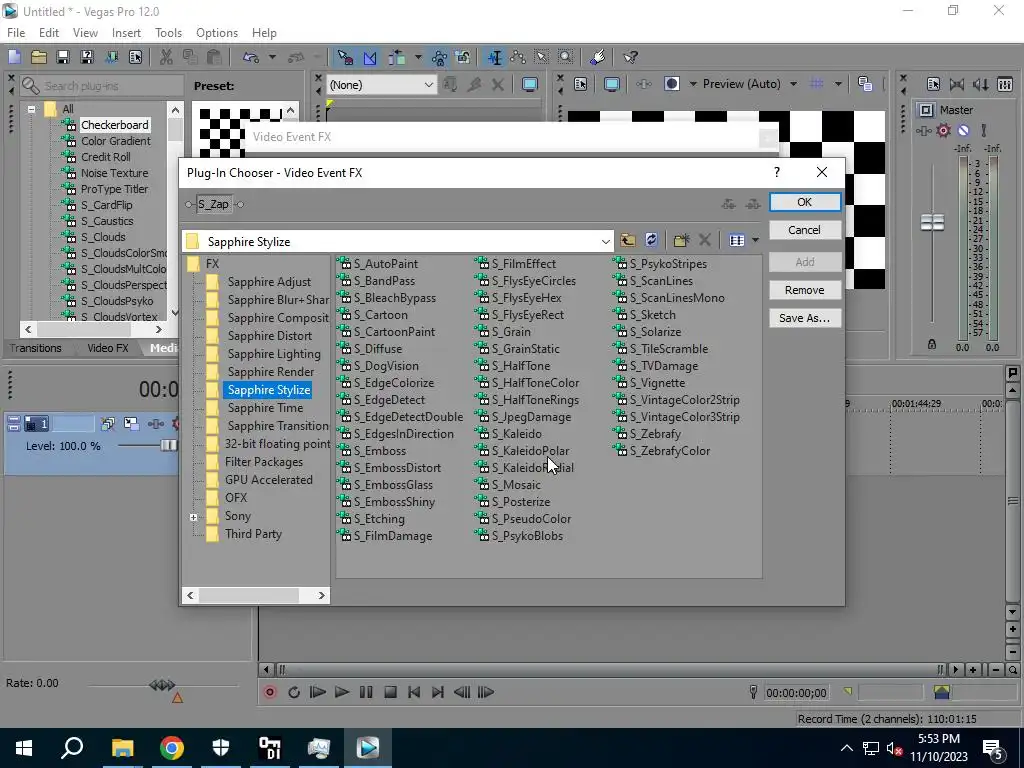The width and height of the screenshot is (1024, 768).
Task: Click the Open folder toolbar icon
Action: [39, 57]
